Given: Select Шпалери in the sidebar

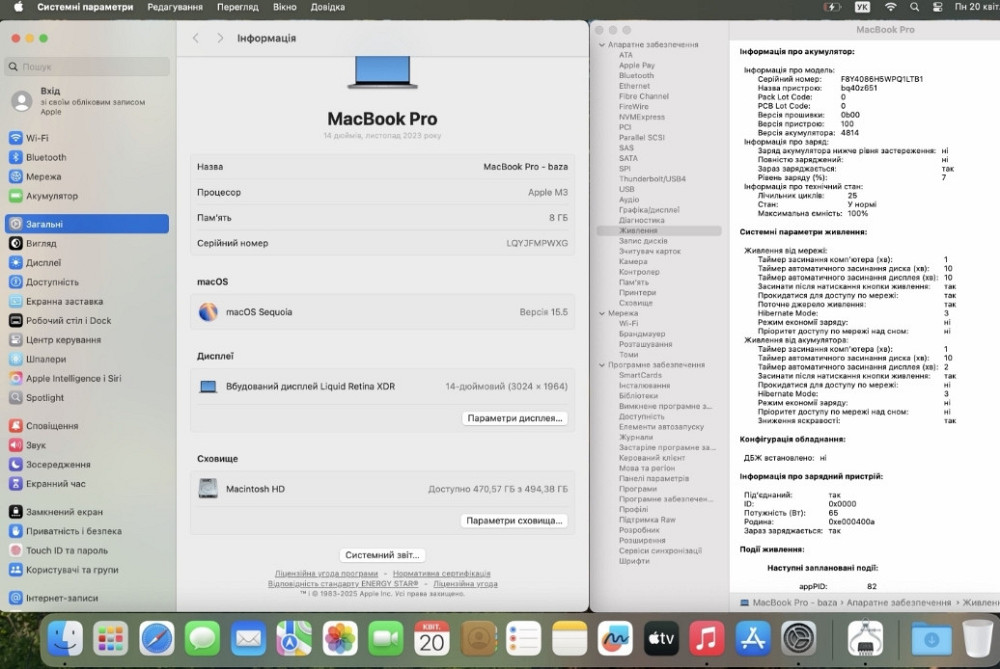Looking at the screenshot, I should coord(38,358).
